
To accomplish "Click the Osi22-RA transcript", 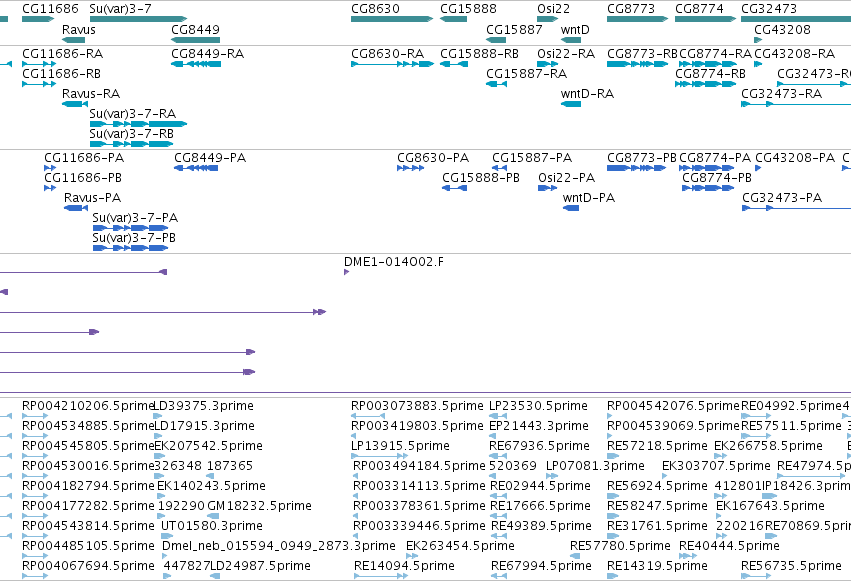I will pyautogui.click(x=548, y=64).
